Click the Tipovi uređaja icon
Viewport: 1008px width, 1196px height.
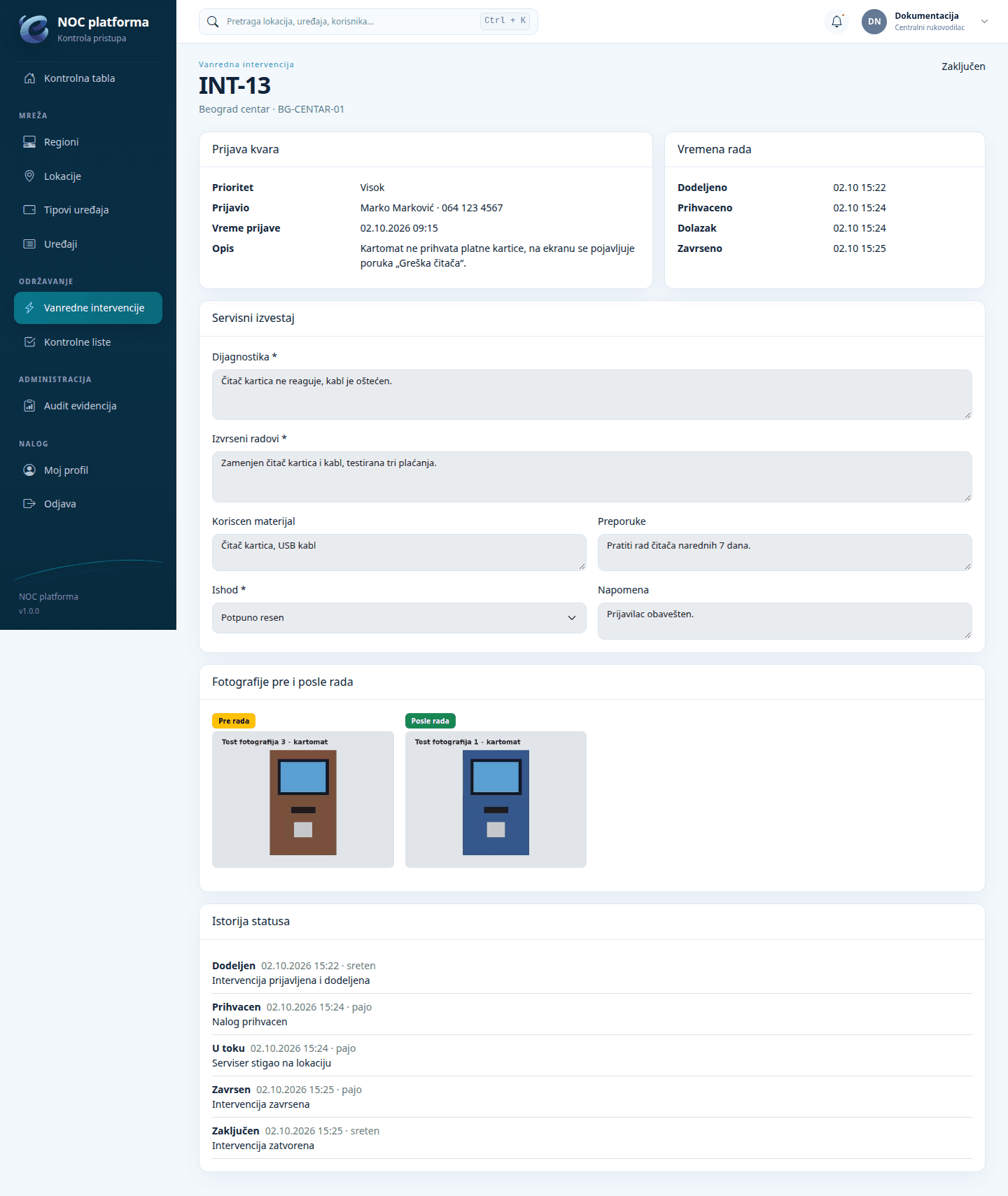29,210
